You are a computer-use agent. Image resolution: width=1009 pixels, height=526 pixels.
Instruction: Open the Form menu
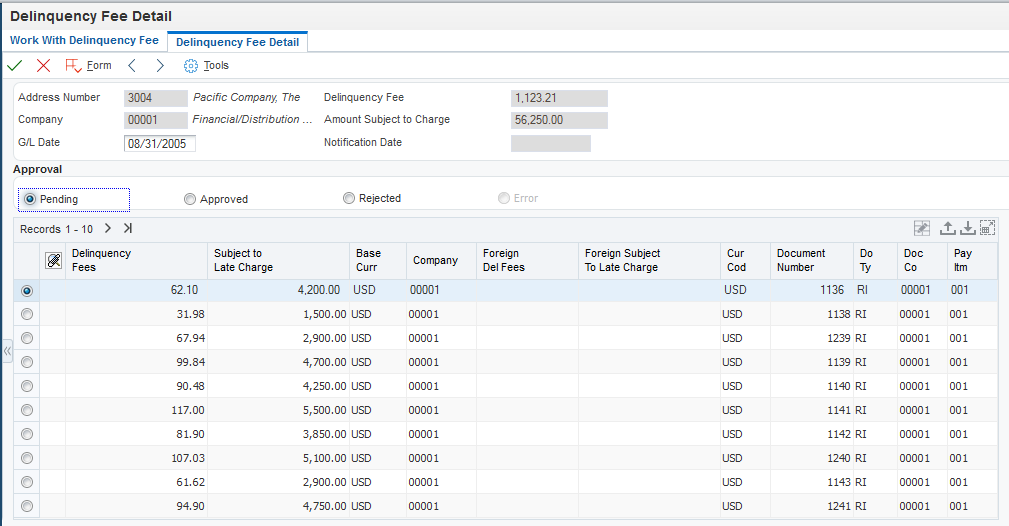tap(88, 65)
